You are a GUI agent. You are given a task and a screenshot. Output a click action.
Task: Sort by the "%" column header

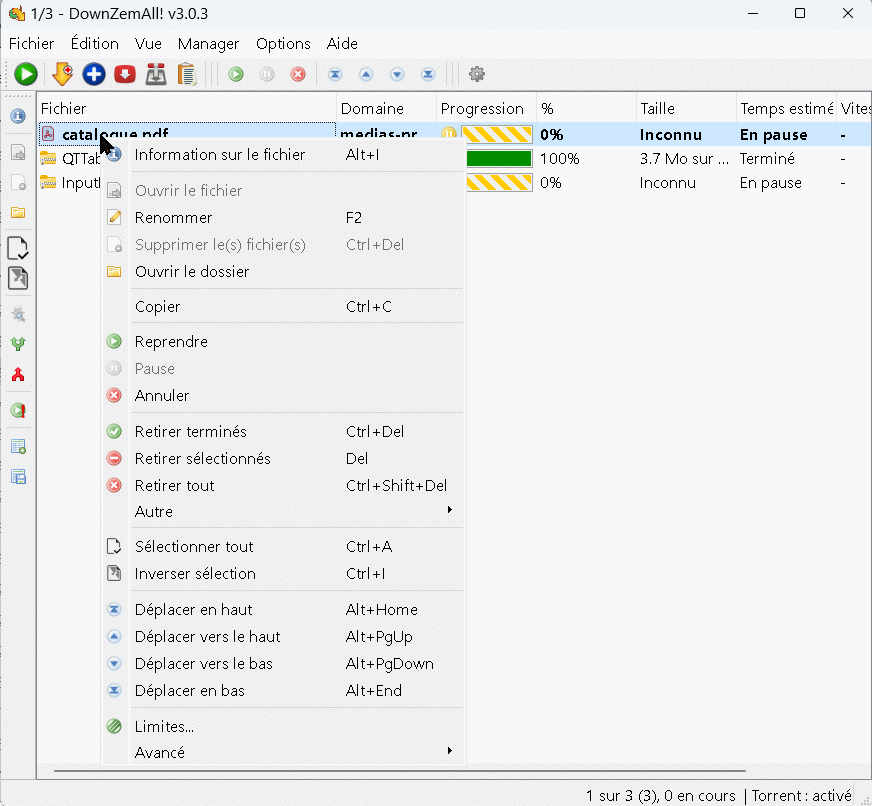(586, 108)
